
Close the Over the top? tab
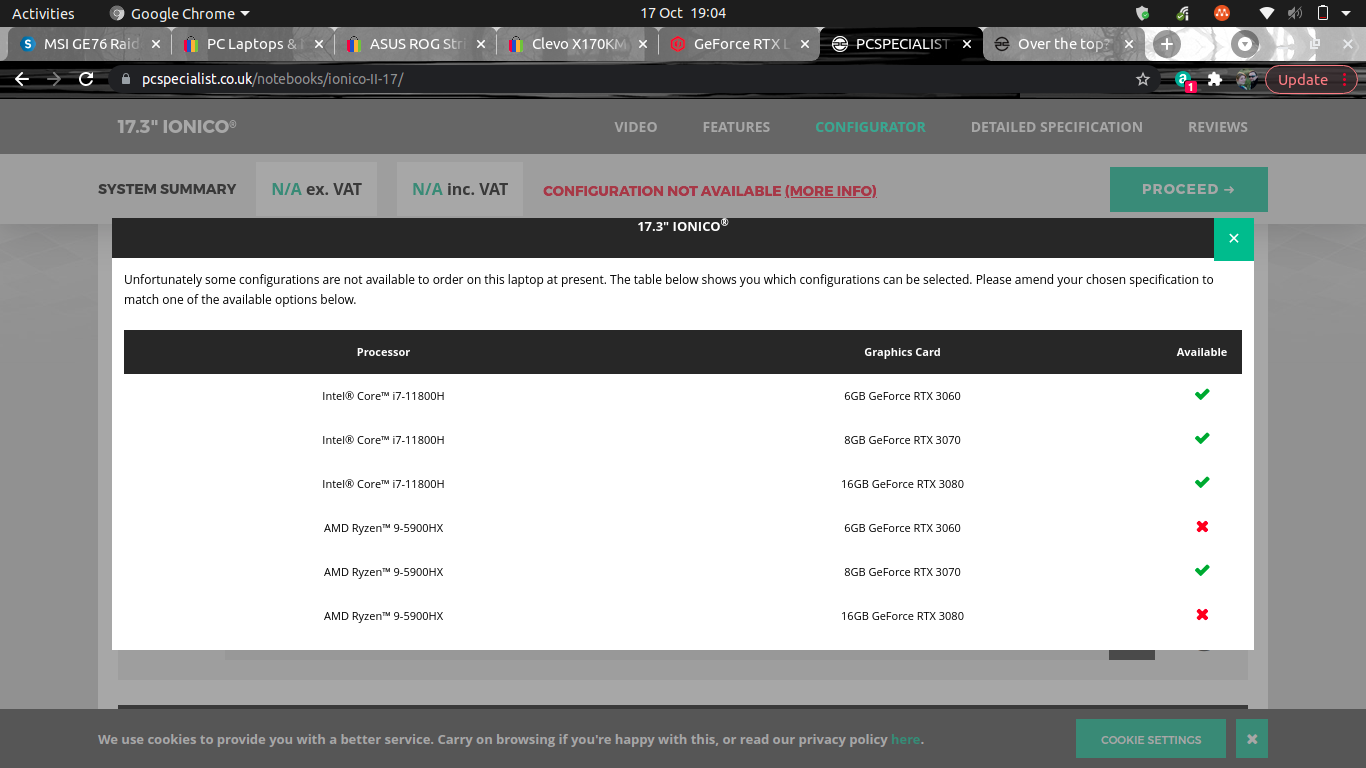coord(1129,44)
